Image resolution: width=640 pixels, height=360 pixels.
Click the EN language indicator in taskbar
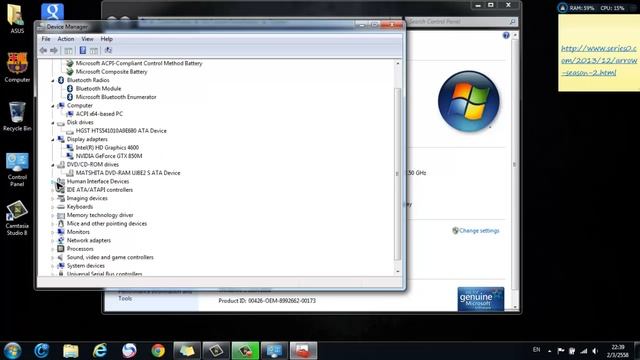pos(536,350)
